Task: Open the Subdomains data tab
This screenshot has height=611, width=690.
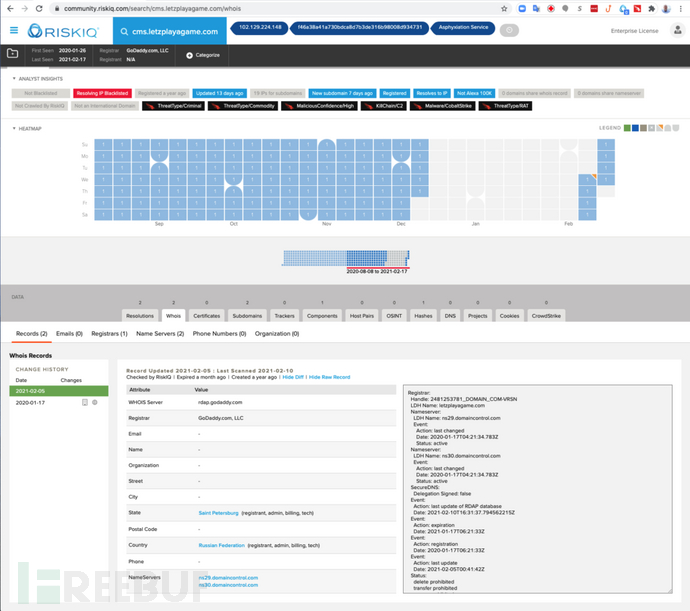Action: 247,316
